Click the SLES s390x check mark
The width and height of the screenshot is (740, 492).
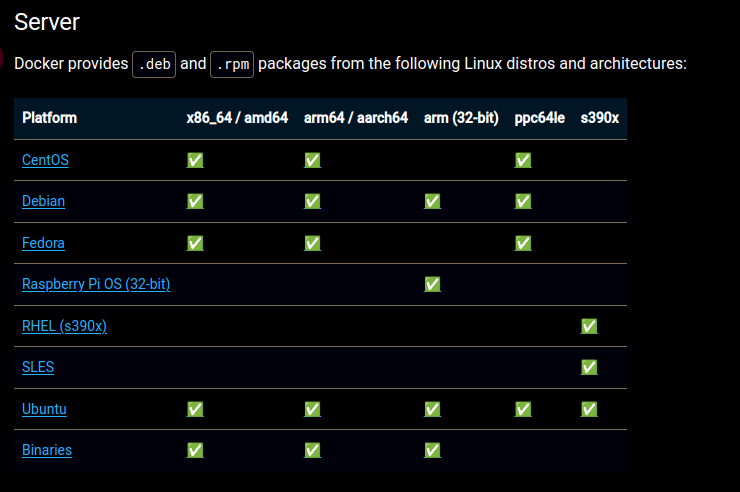pyautogui.click(x=589, y=367)
